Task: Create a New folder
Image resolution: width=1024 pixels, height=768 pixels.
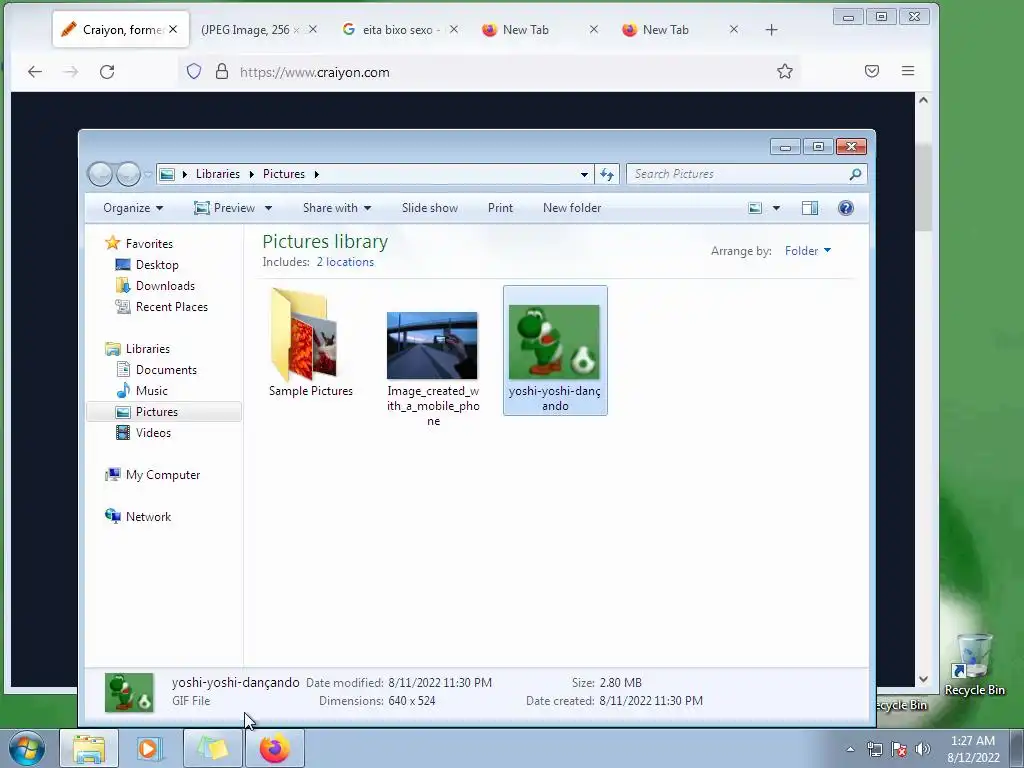Action: click(571, 208)
